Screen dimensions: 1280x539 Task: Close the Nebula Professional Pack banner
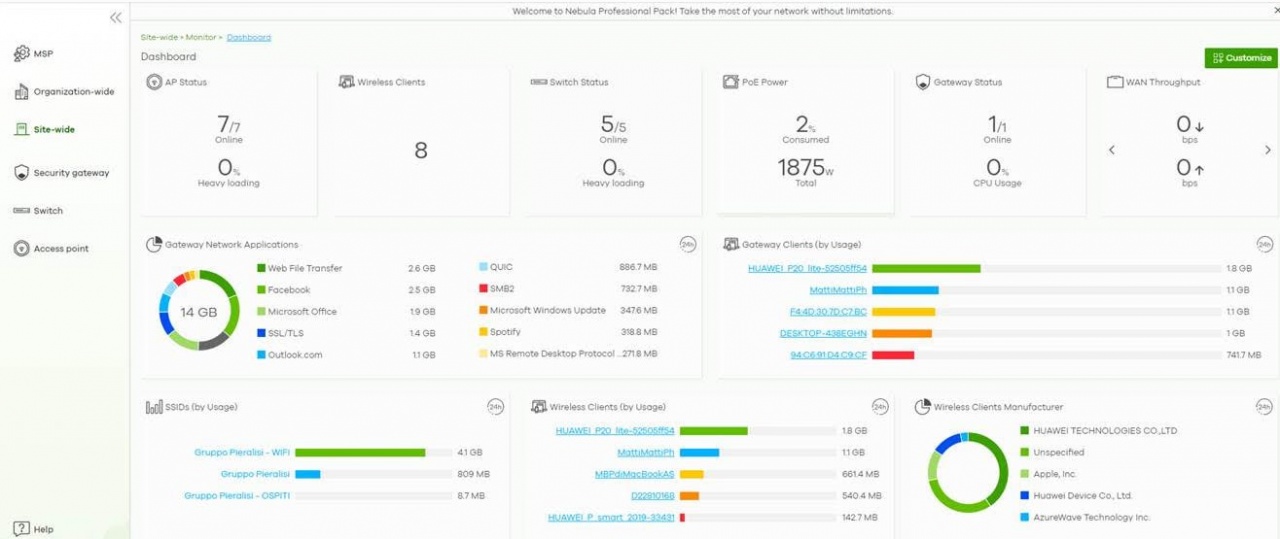1275,11
